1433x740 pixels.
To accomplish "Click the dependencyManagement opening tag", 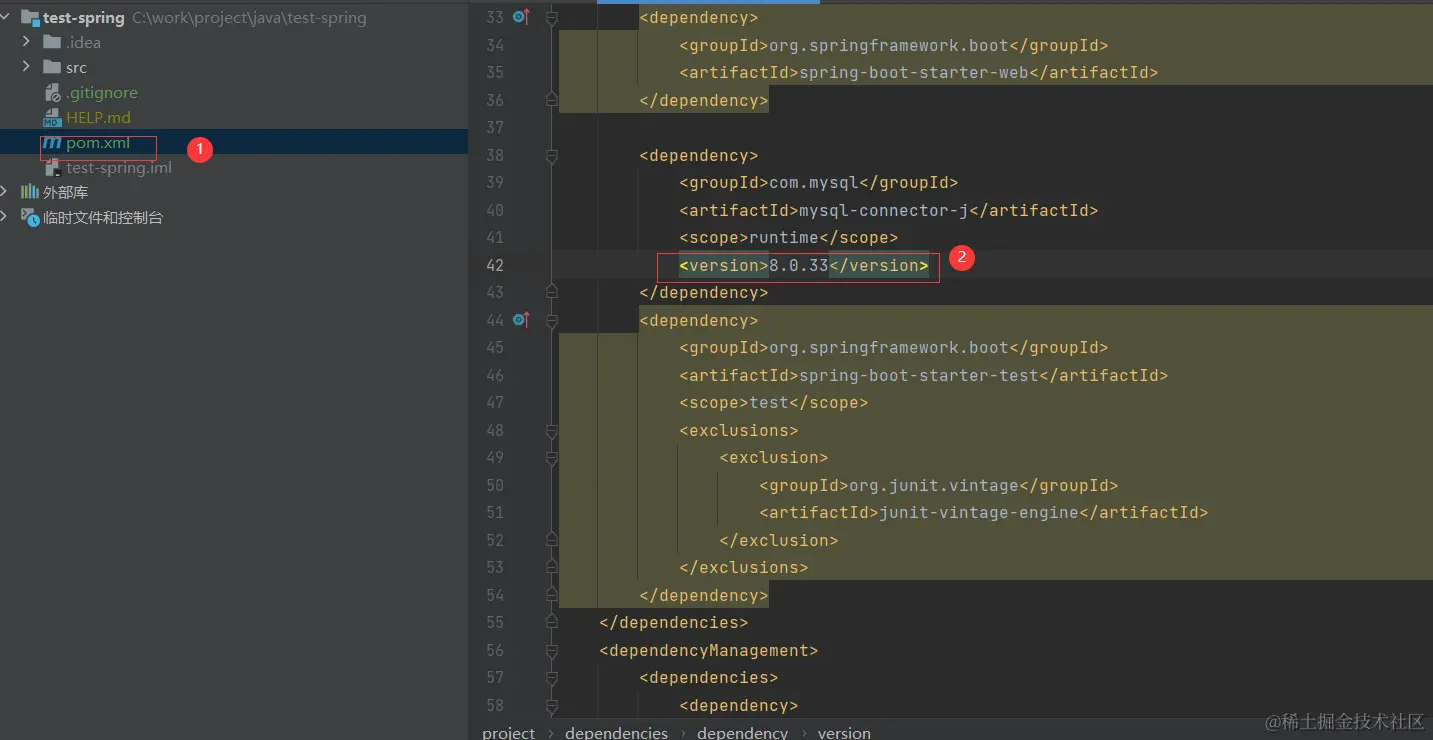I will tap(709, 650).
